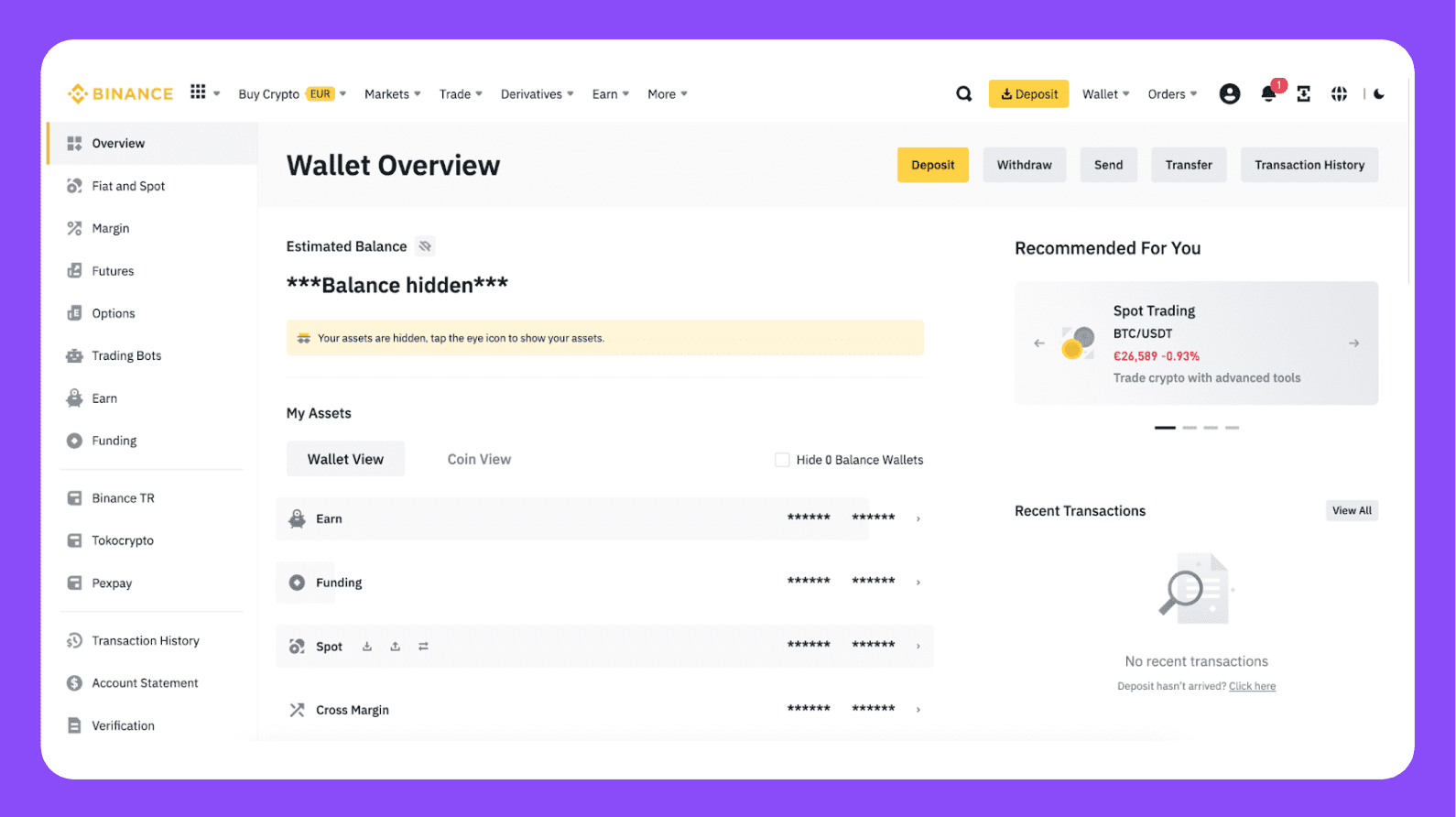Open Options in the sidebar

coord(152,313)
